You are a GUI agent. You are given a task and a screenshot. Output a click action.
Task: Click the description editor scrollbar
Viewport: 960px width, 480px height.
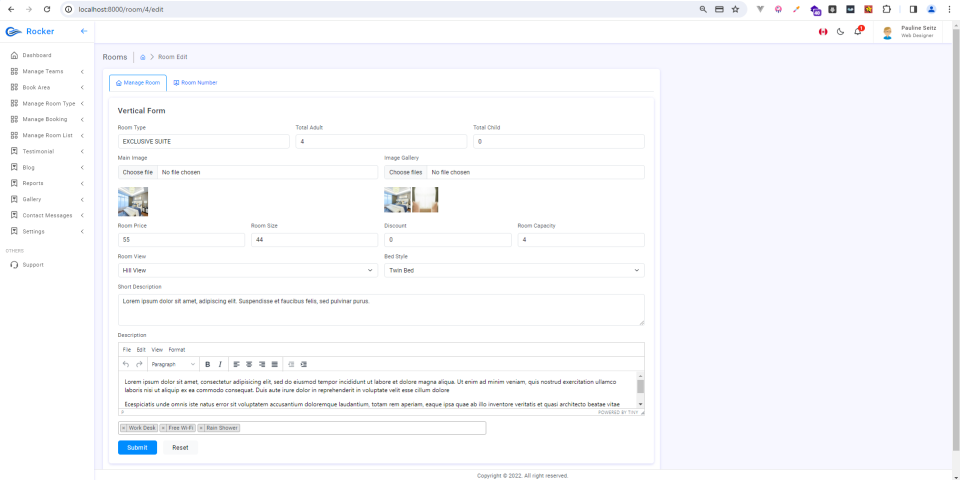pyautogui.click(x=640, y=387)
